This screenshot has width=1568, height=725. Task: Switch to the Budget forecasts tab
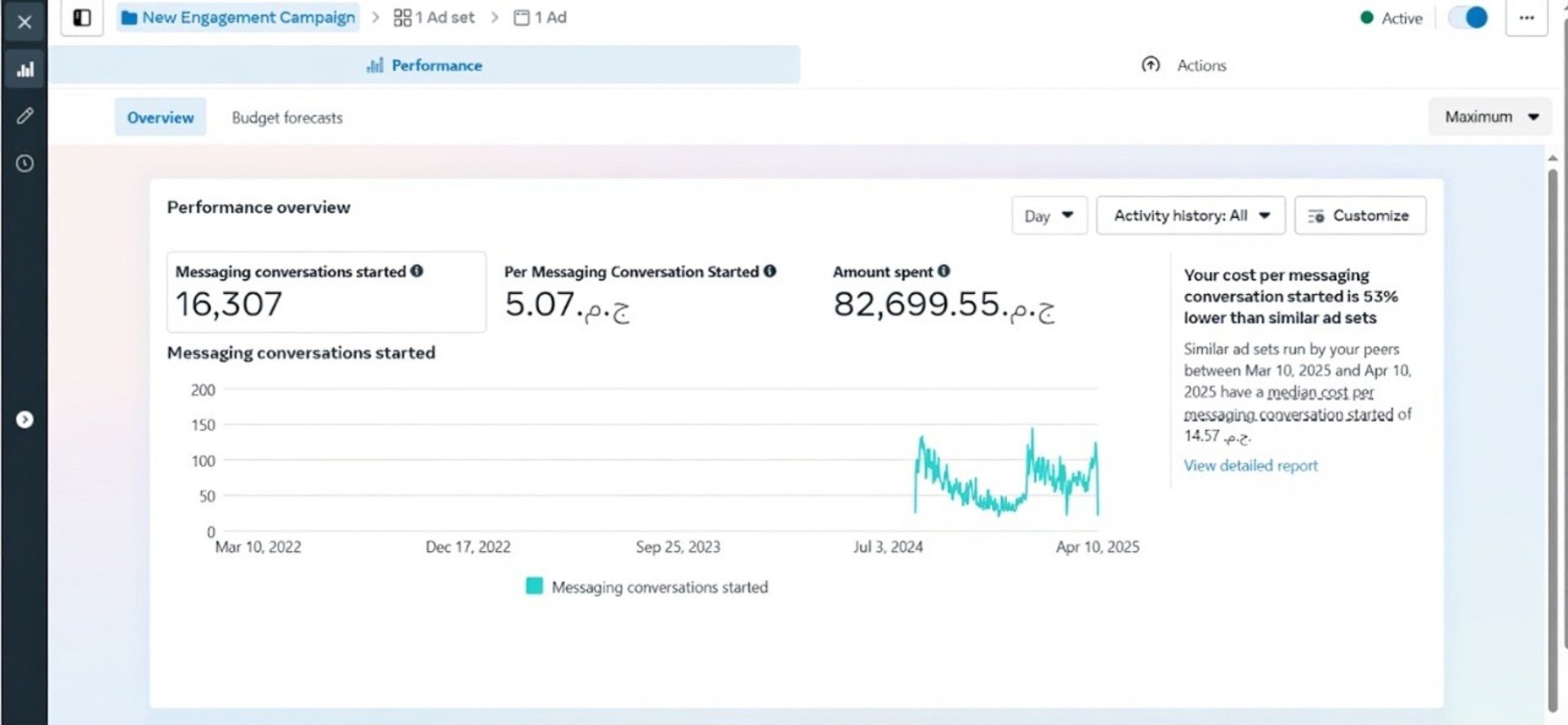pos(287,118)
